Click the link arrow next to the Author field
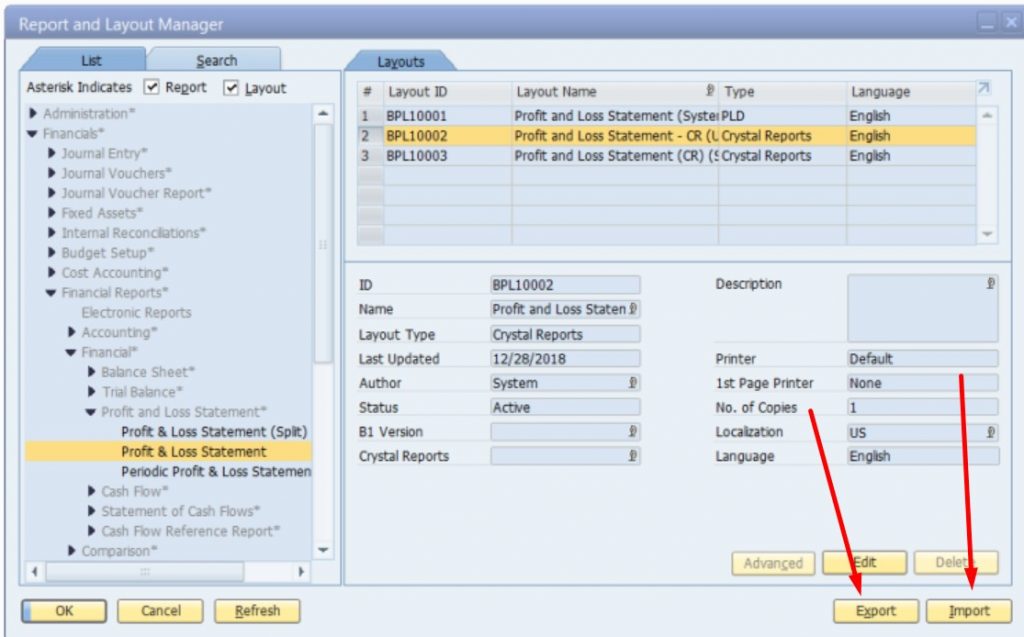Viewport: 1024px width, 637px height. (632, 383)
